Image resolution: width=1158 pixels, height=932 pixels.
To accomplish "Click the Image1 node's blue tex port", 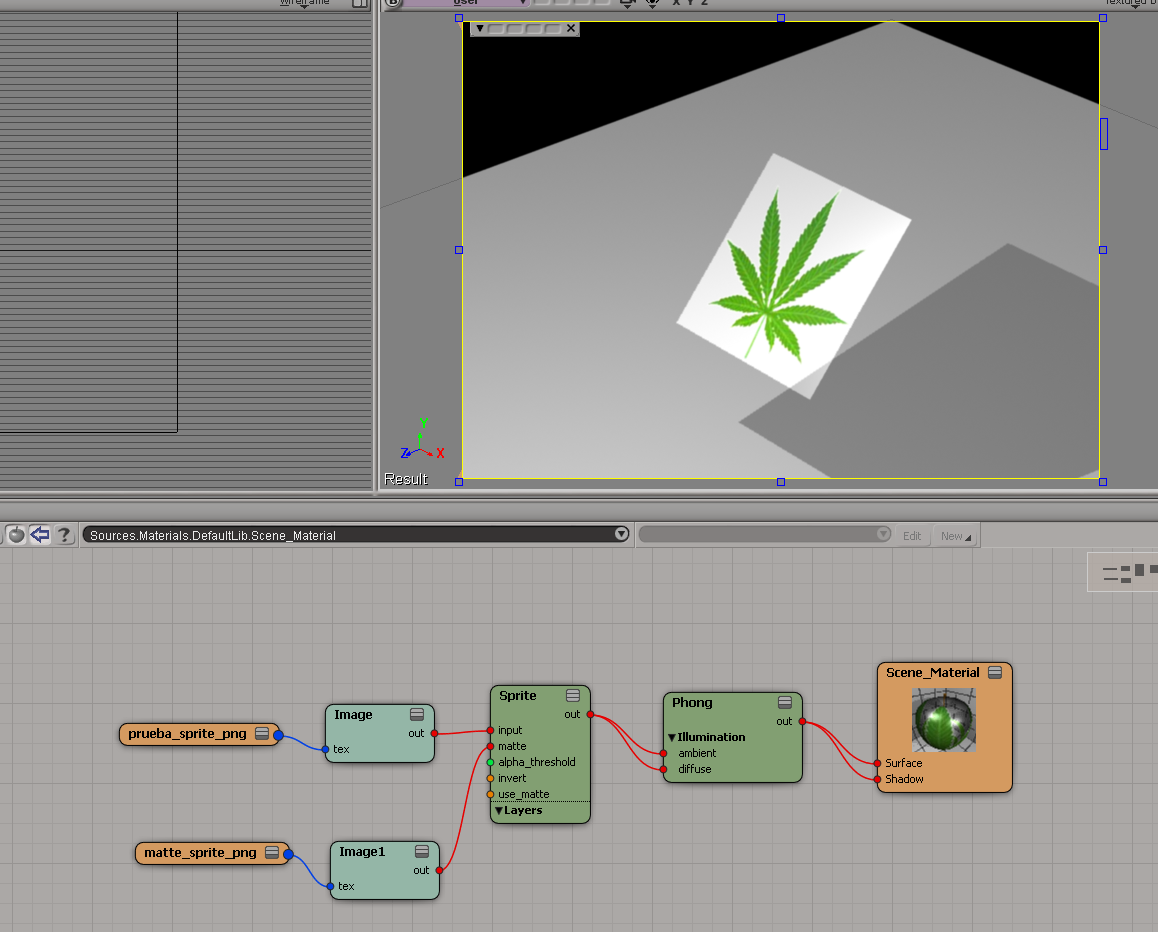I will 330,886.
